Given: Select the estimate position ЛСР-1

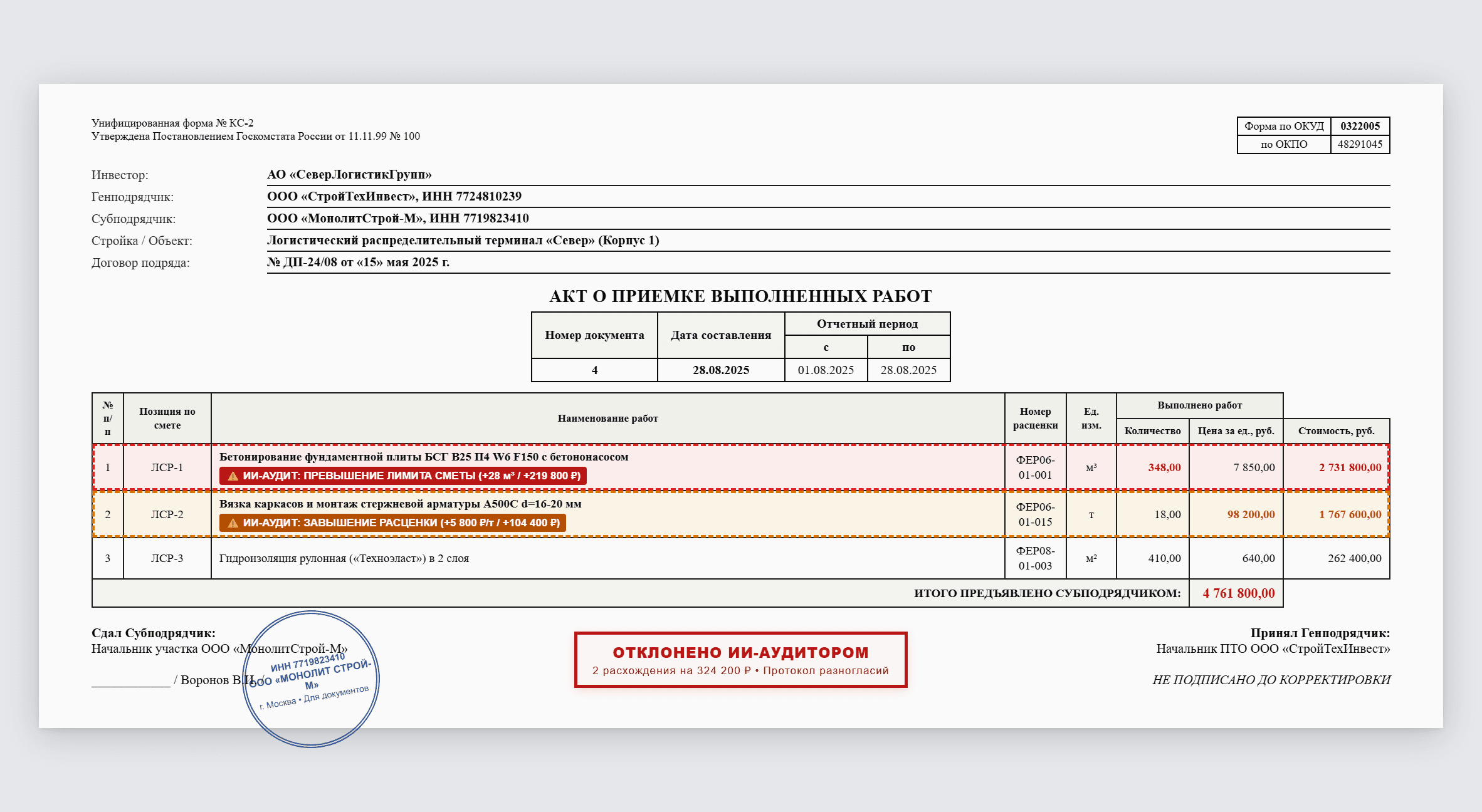Looking at the screenshot, I should point(167,467).
